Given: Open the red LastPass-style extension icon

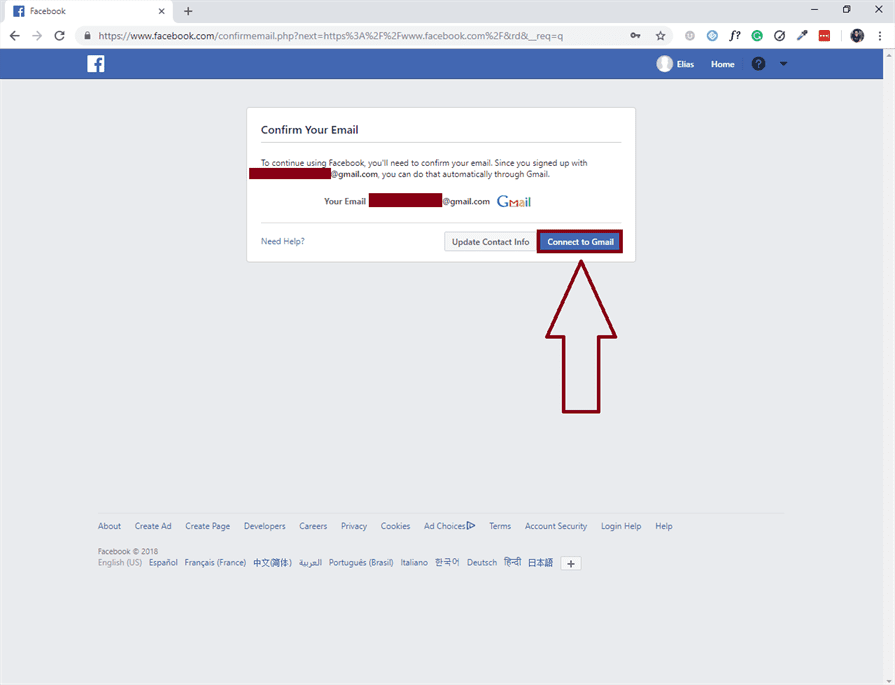Looking at the screenshot, I should click(823, 35).
